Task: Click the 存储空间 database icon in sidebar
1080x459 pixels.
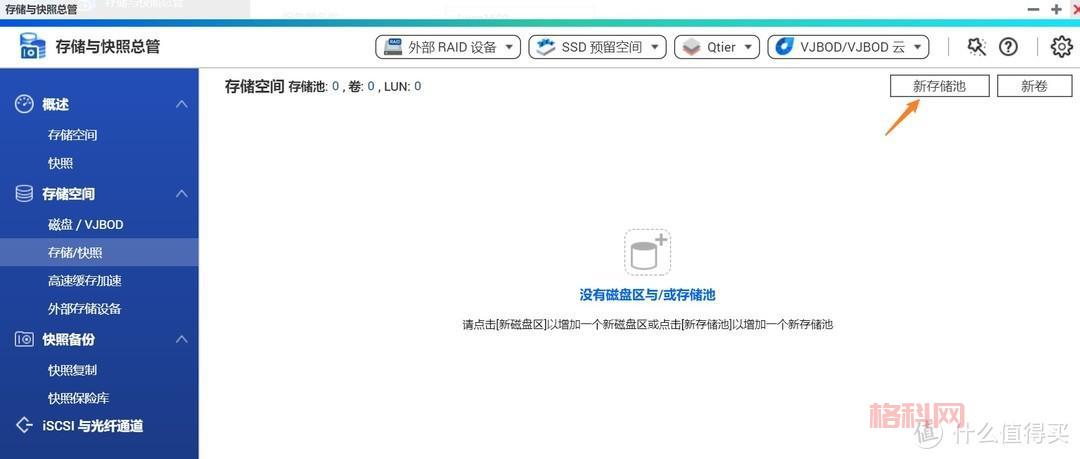Action: coord(24,194)
